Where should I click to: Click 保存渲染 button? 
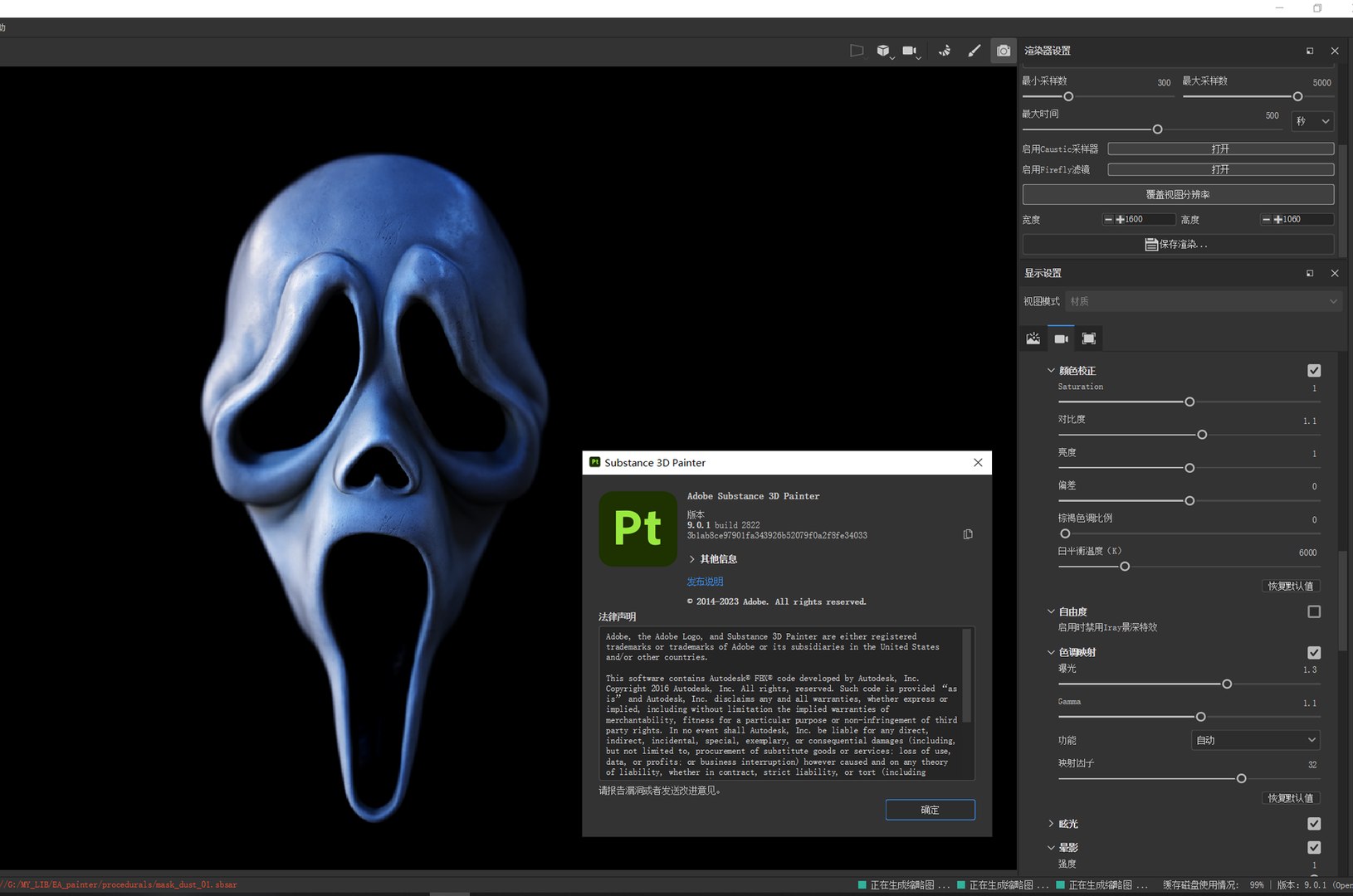point(1178,245)
